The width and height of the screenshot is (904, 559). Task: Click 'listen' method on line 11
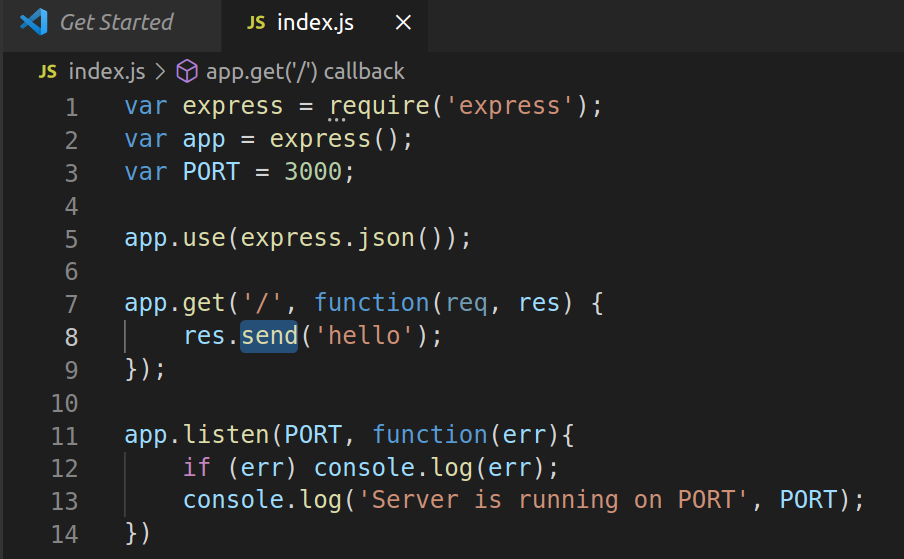pyautogui.click(x=226, y=435)
